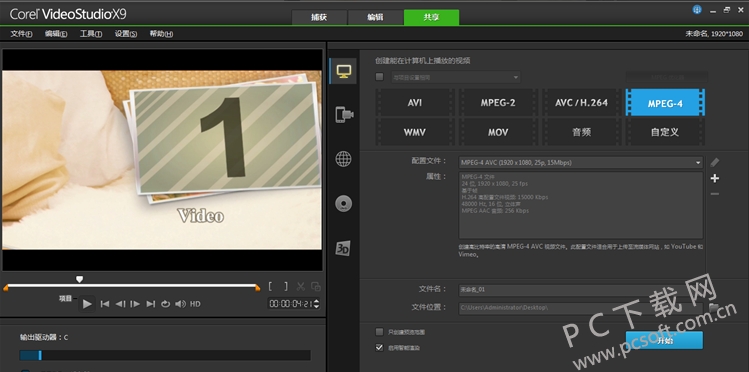Open the 工具 menu
Viewport: 749px width, 372px height.
click(91, 34)
